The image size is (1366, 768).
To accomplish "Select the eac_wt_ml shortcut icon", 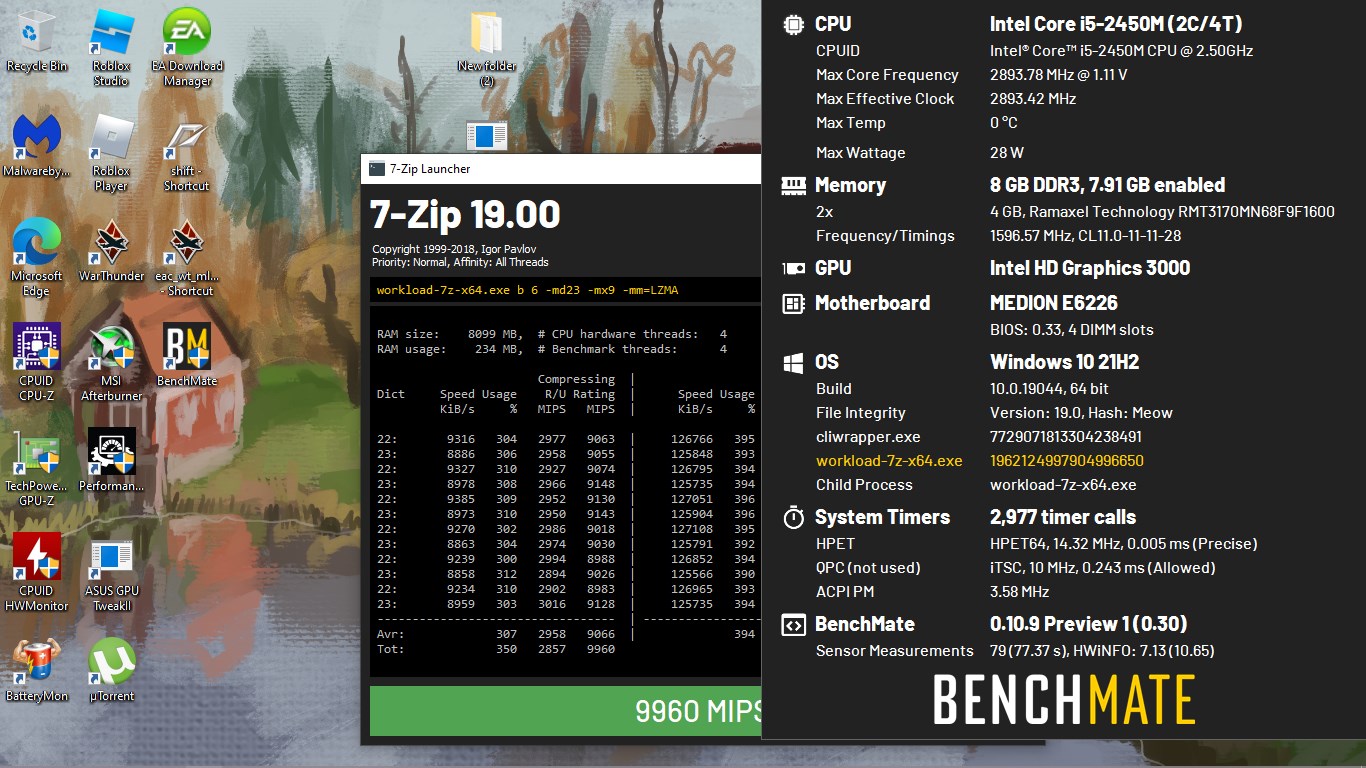I will (187, 257).
